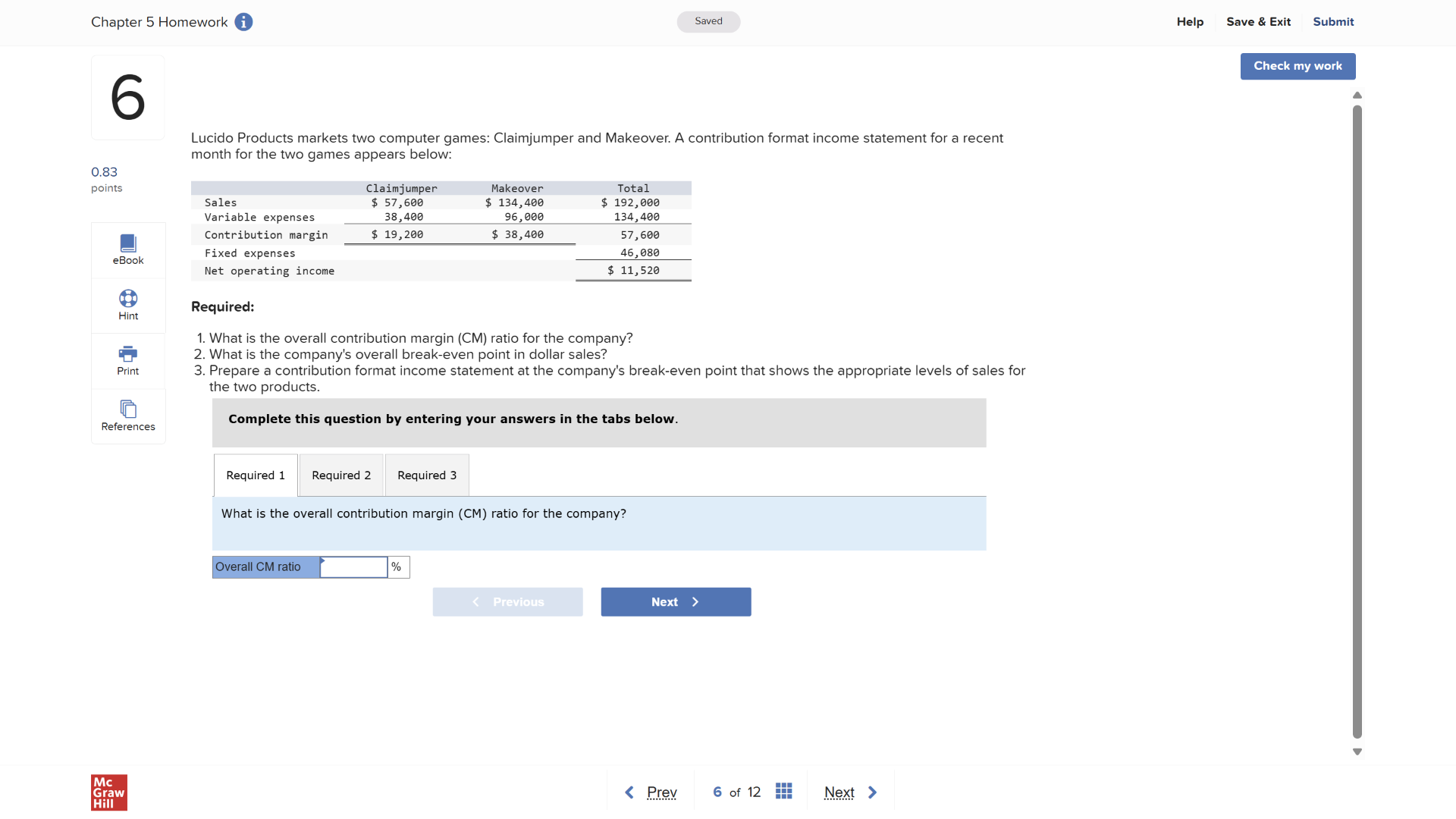1456x819 pixels.
Task: Open Help in the top bar
Action: pos(1190,22)
